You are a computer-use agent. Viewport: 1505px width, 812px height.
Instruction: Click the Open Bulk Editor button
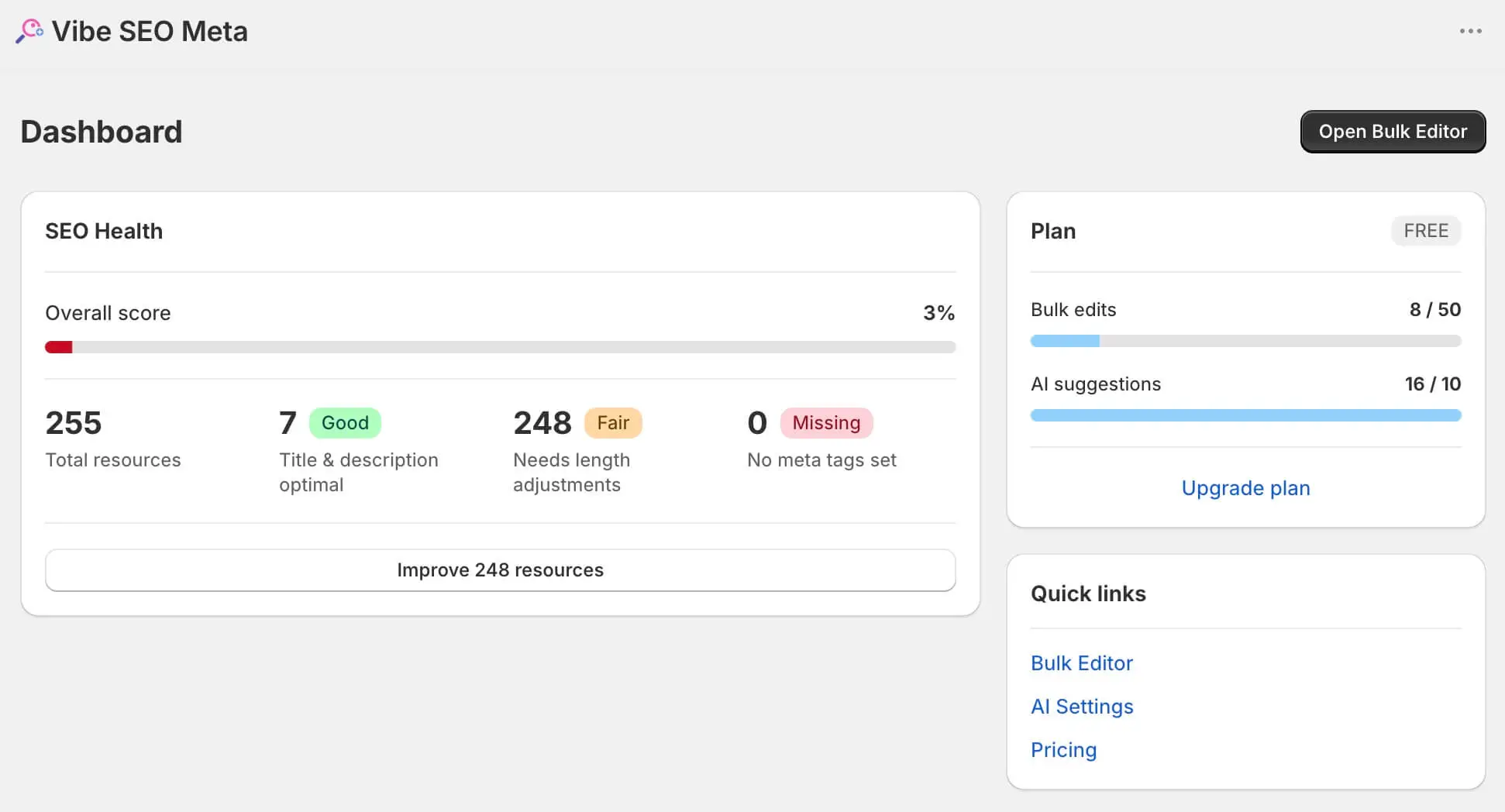(x=1392, y=132)
